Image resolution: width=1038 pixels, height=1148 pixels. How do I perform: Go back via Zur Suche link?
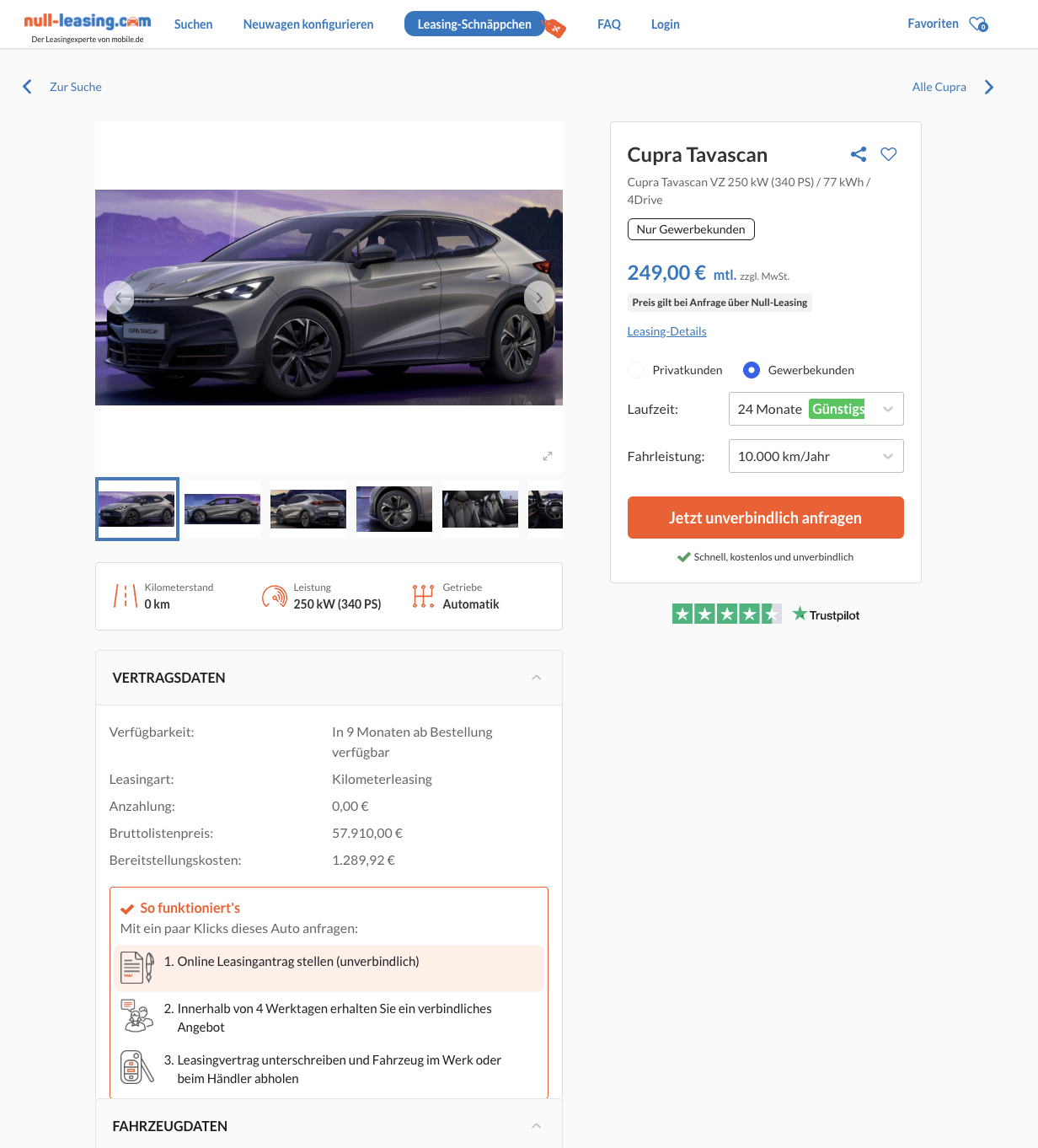(x=75, y=87)
